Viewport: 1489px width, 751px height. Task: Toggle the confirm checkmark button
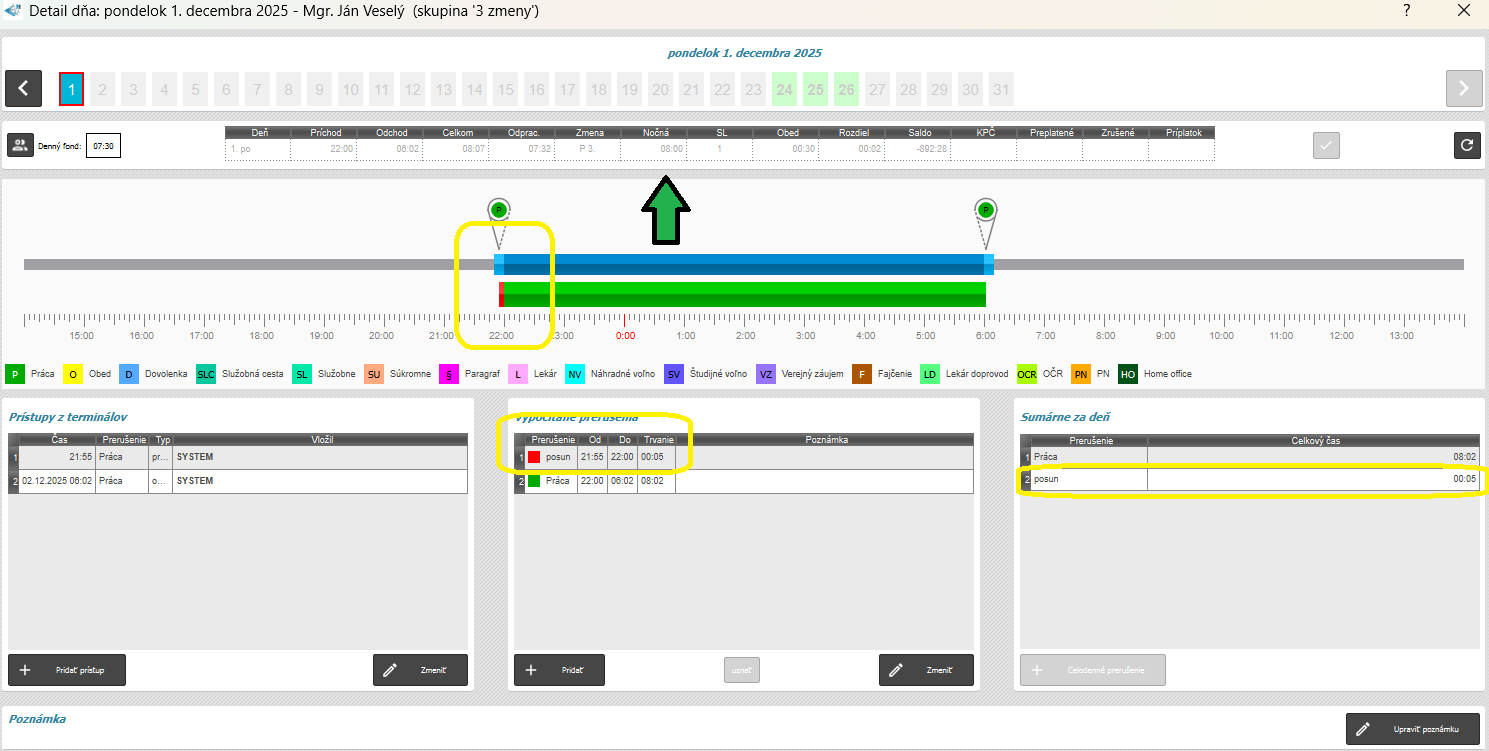(x=1326, y=145)
